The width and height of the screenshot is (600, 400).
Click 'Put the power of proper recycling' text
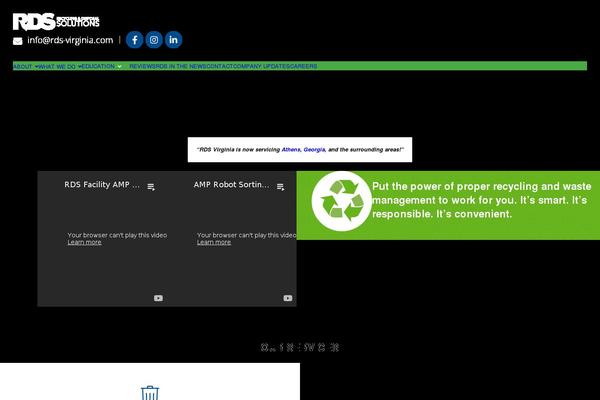(481, 200)
